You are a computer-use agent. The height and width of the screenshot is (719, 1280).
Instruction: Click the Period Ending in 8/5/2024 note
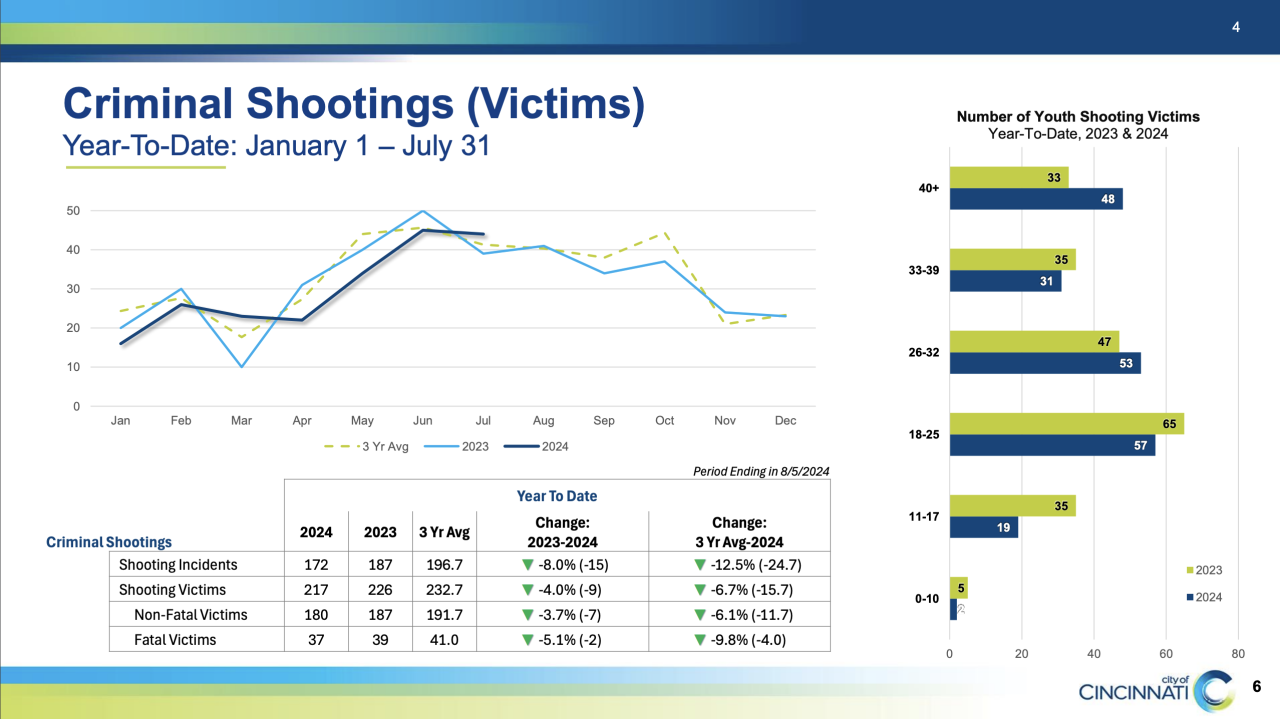(x=760, y=471)
